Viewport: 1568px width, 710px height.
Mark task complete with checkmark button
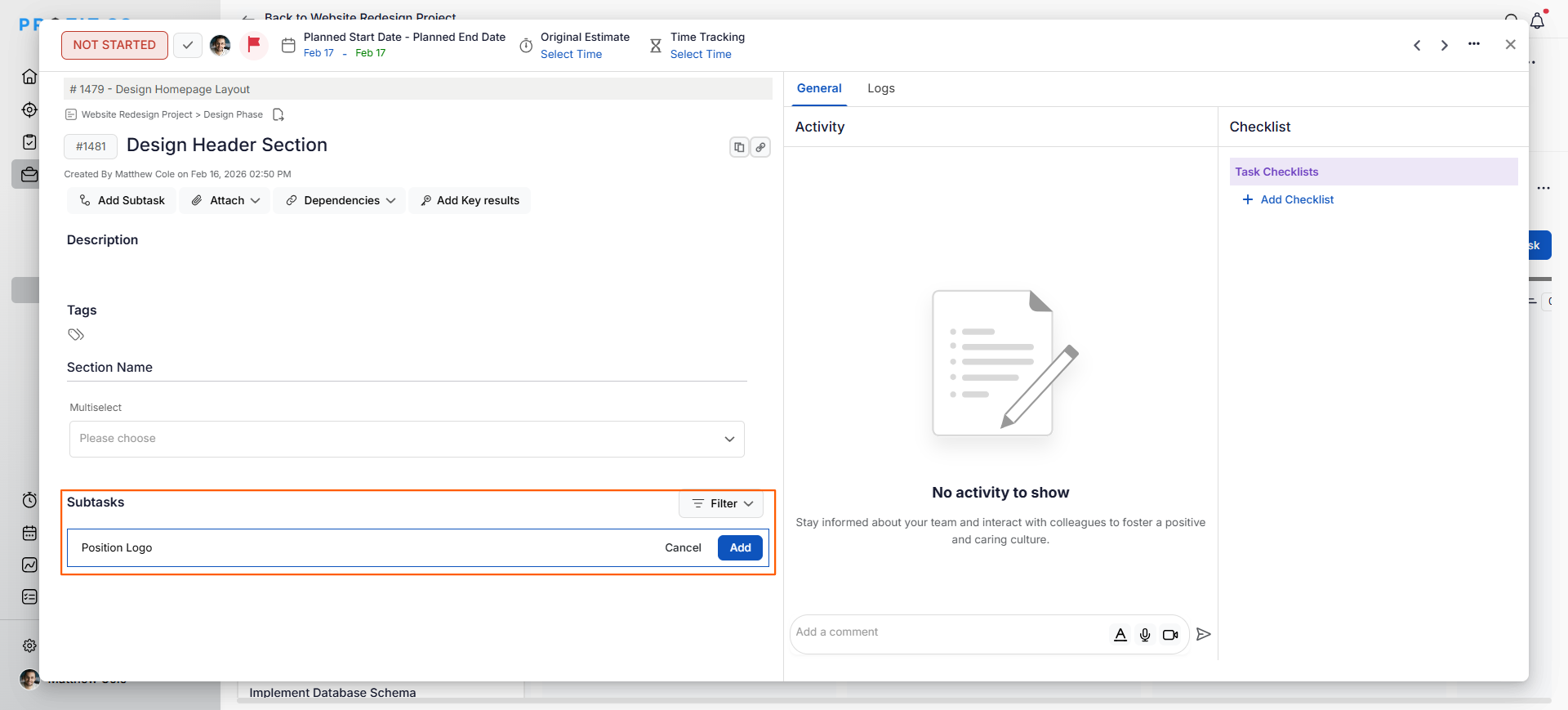(188, 45)
